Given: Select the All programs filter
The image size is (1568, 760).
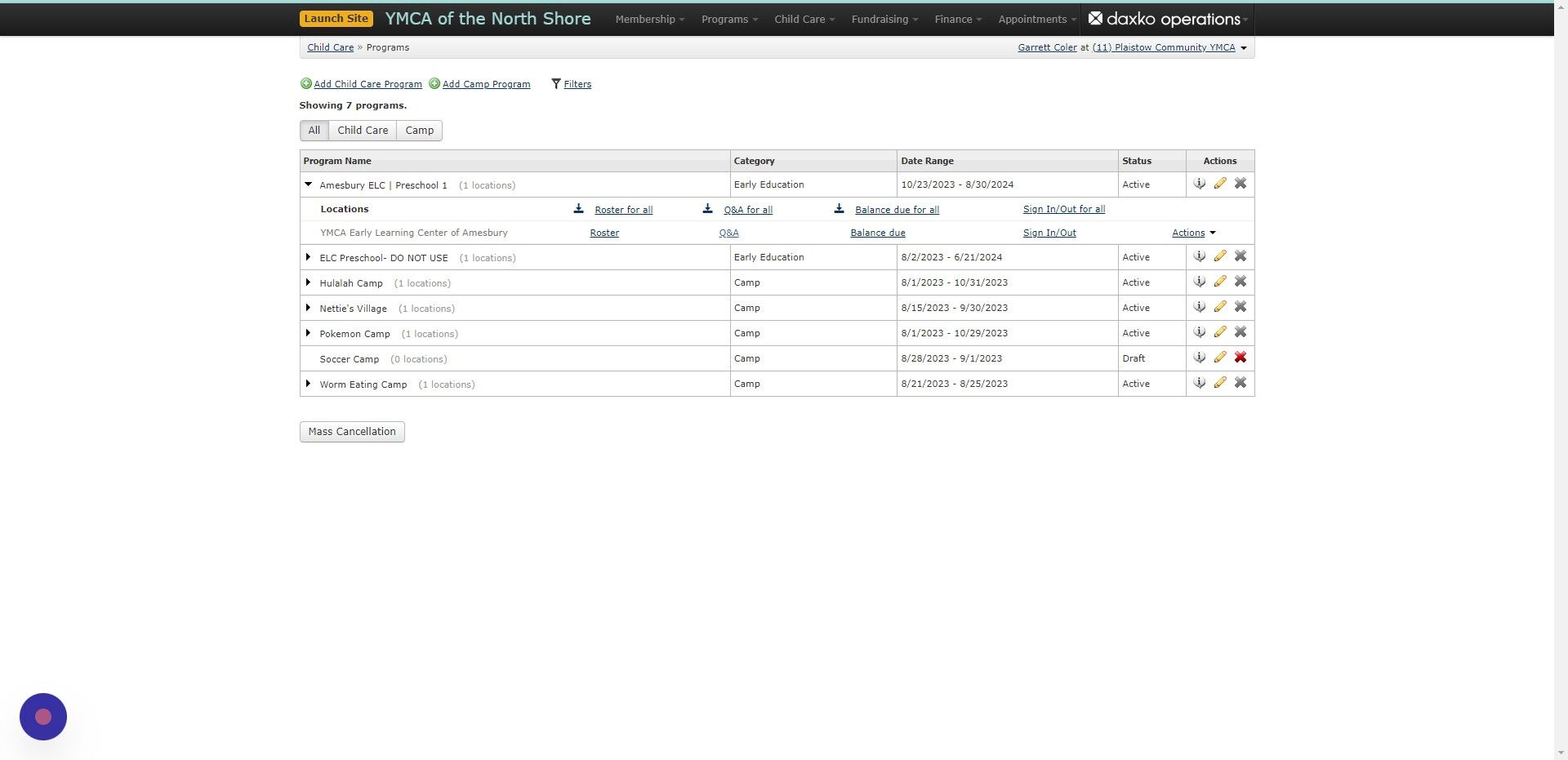Looking at the screenshot, I should 314,130.
